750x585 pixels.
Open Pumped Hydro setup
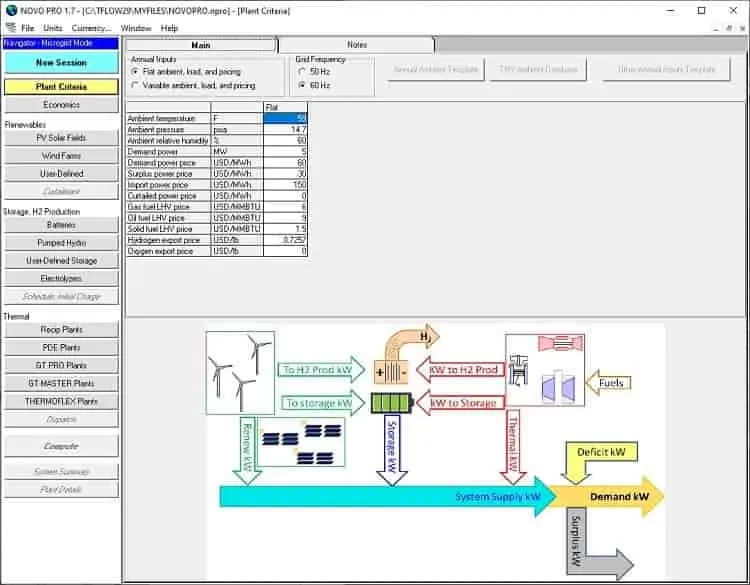pos(61,243)
